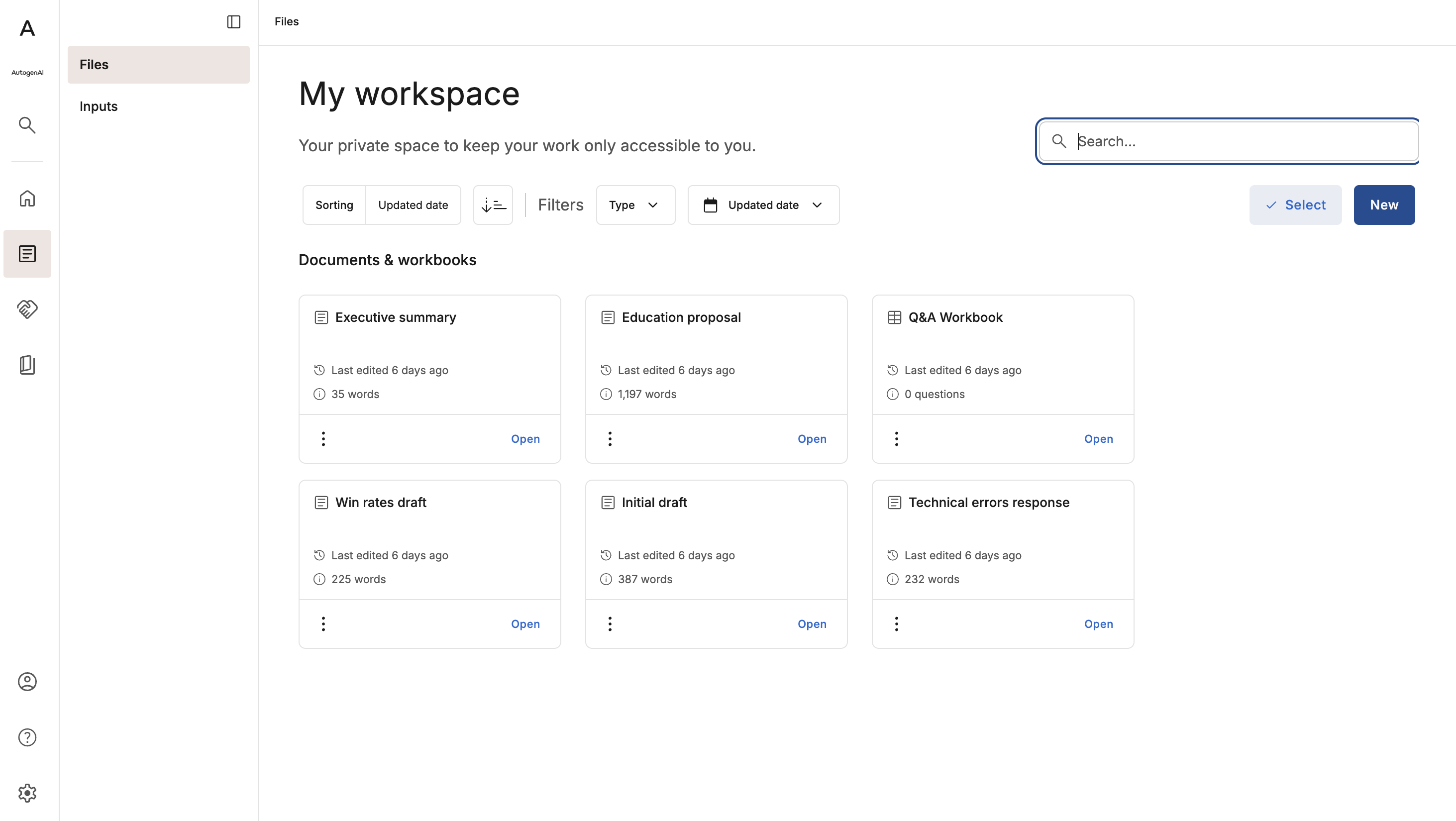
Task: Open the Sorting Updated date selector
Action: coord(382,205)
